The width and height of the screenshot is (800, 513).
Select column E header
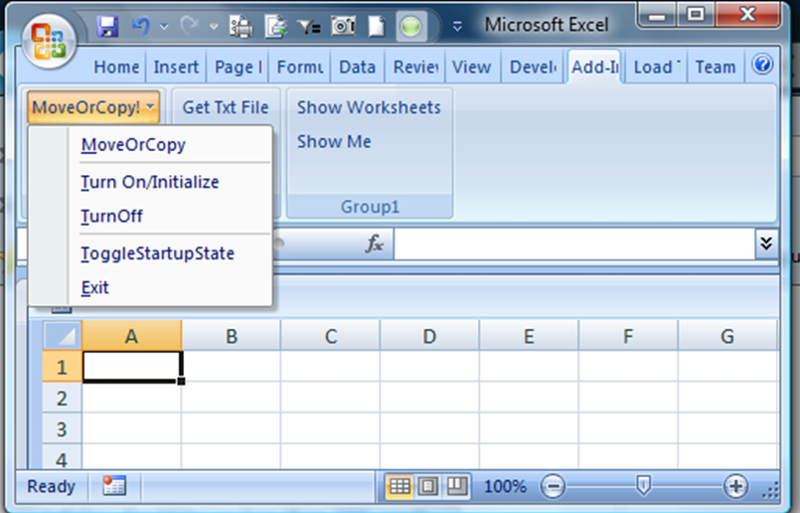tap(529, 336)
